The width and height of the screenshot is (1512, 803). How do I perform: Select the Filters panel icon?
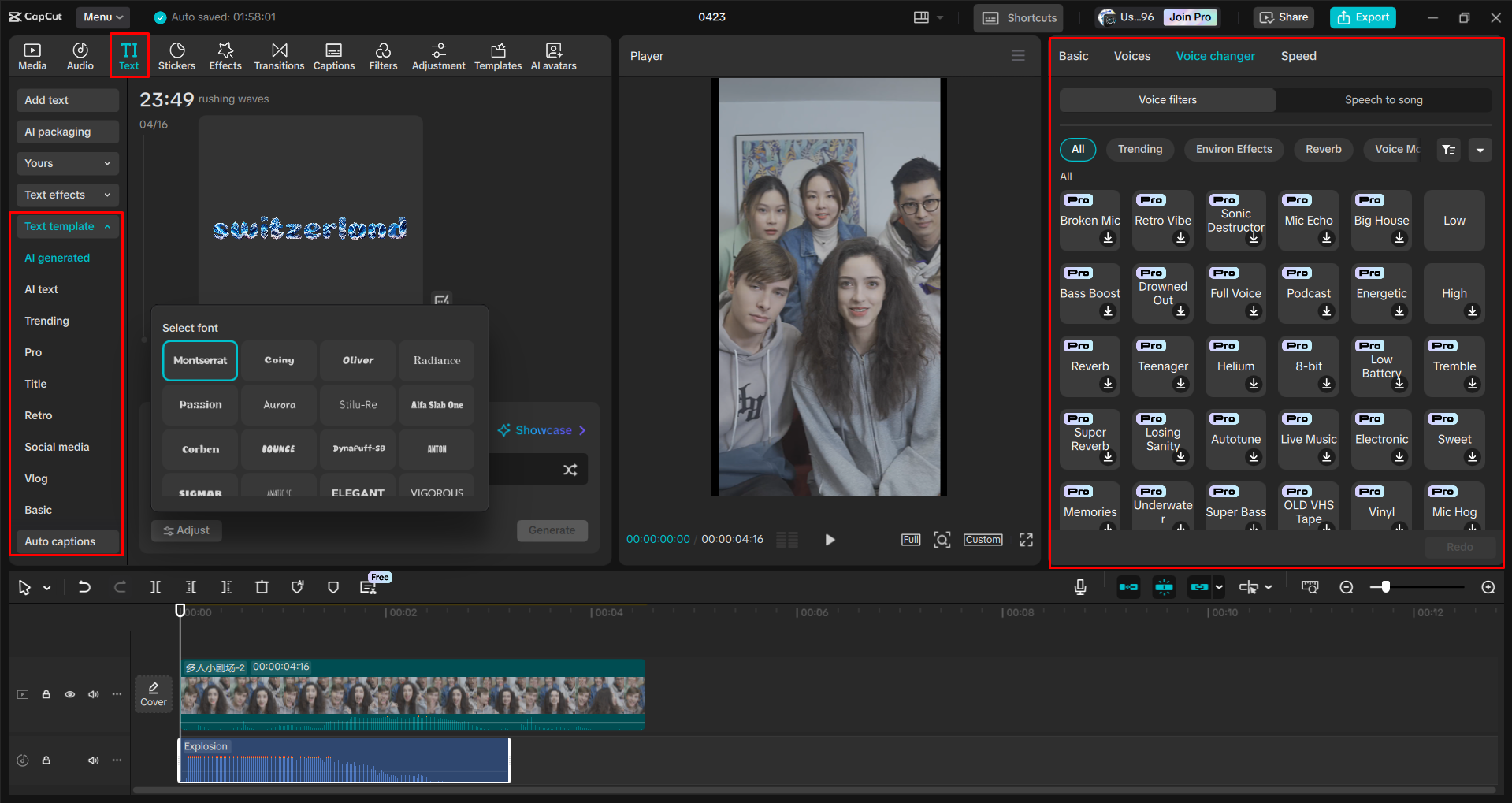coord(383,55)
